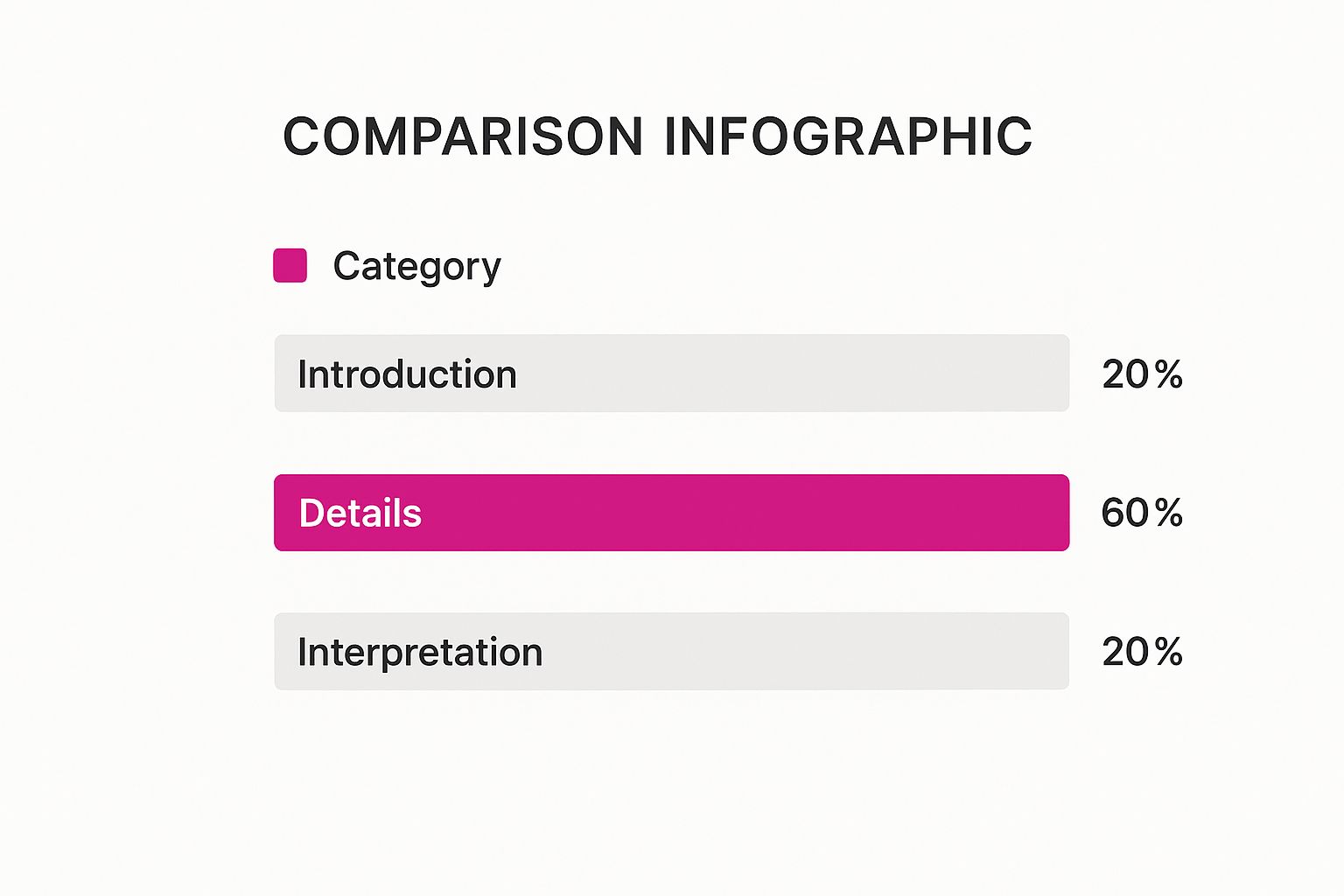Click the "Introduction" label text
The width and height of the screenshot is (1344, 896).
[x=407, y=374]
